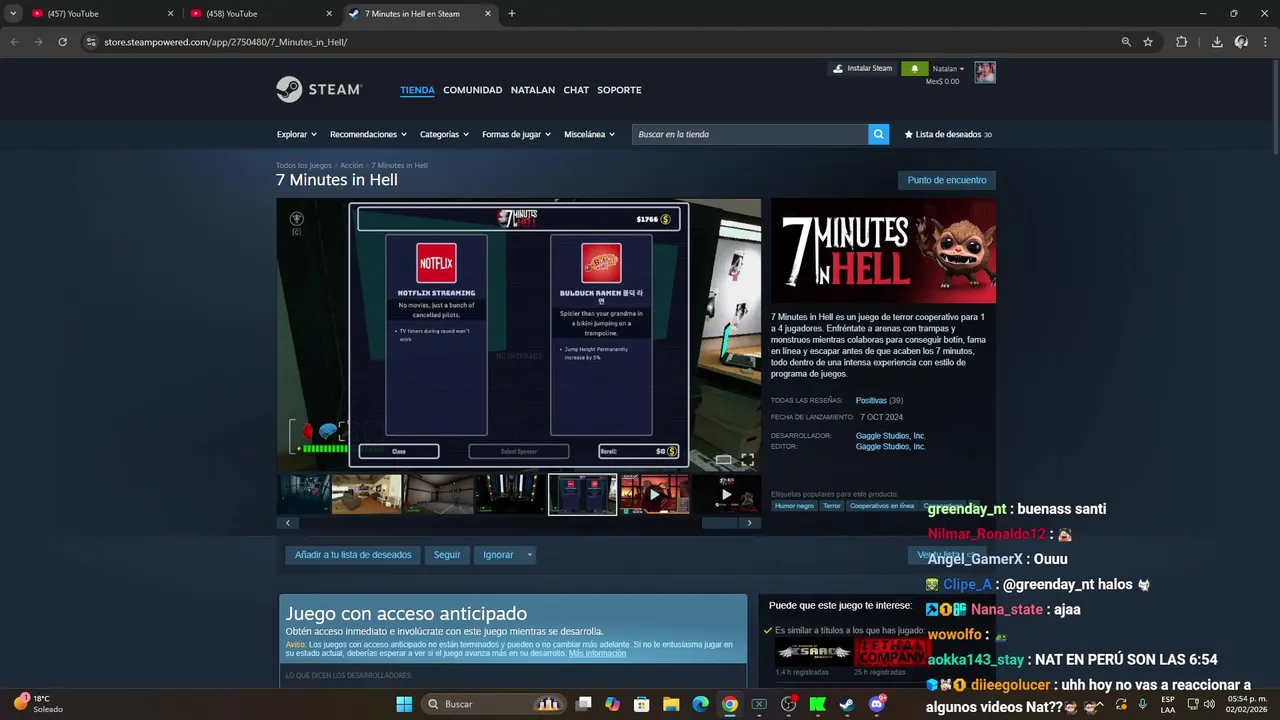Select the video thumbnail with play icon
The width and height of the screenshot is (1280, 720).
point(655,494)
